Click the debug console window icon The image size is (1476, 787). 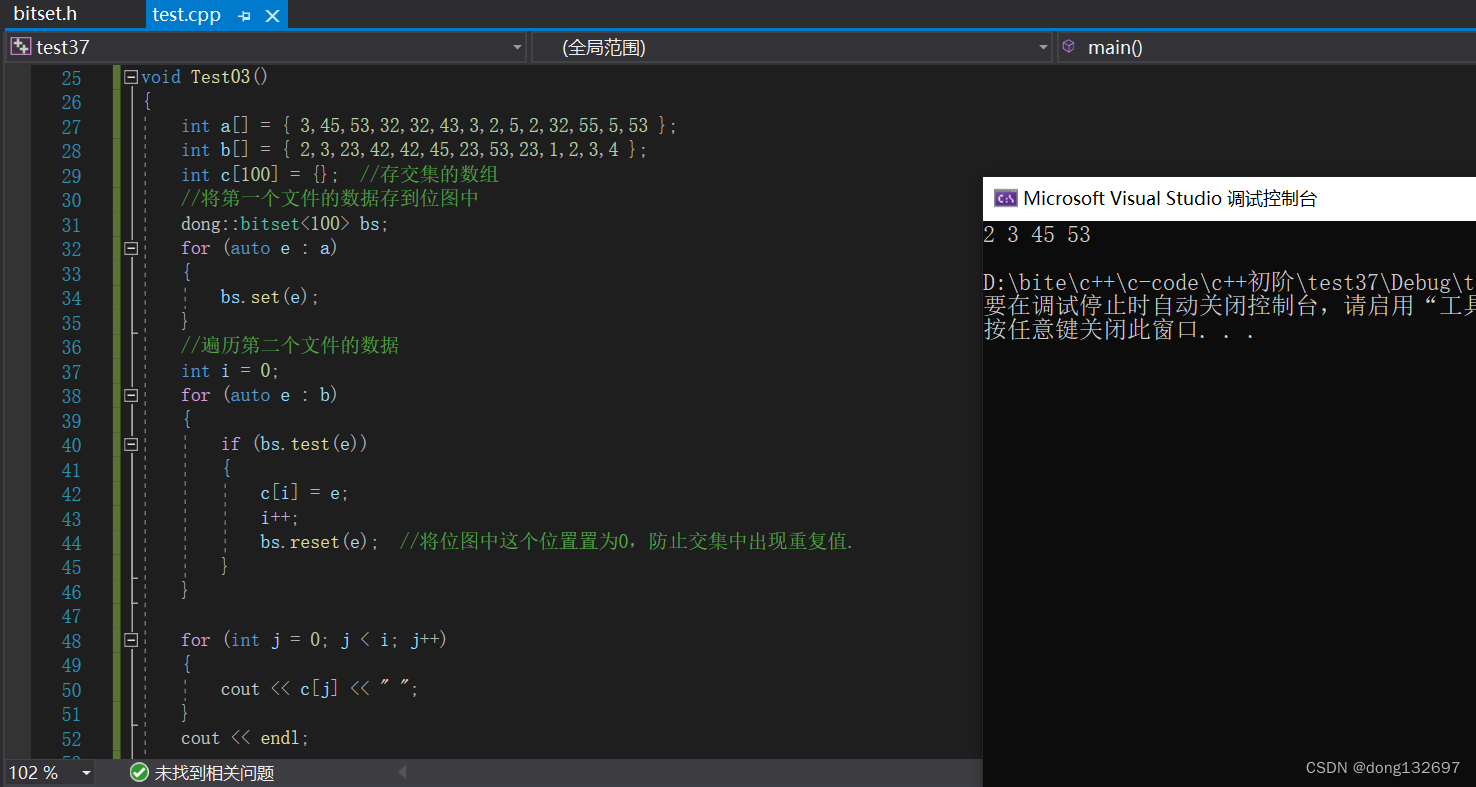(1005, 198)
